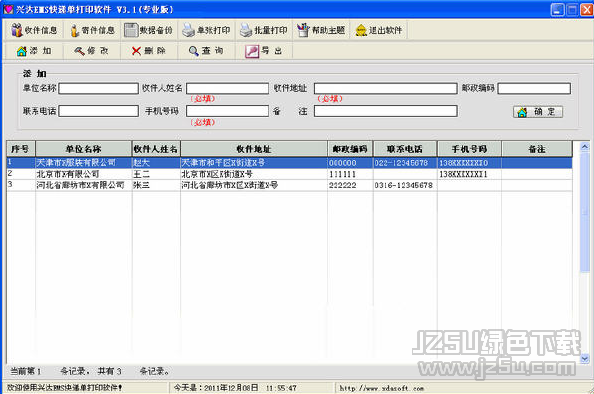
Task: Open 收件信息 recipient info toolbar button
Action: pyautogui.click(x=34, y=30)
